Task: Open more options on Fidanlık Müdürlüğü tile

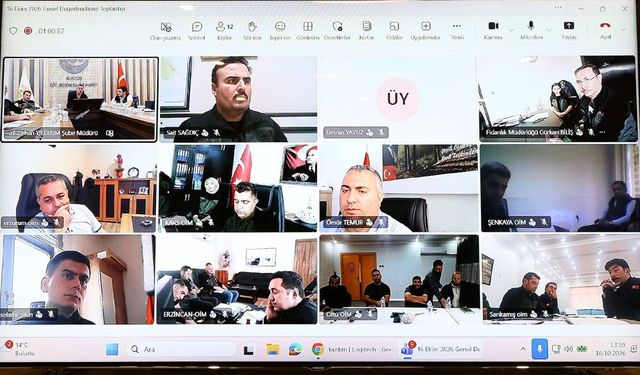Action: 602,132
